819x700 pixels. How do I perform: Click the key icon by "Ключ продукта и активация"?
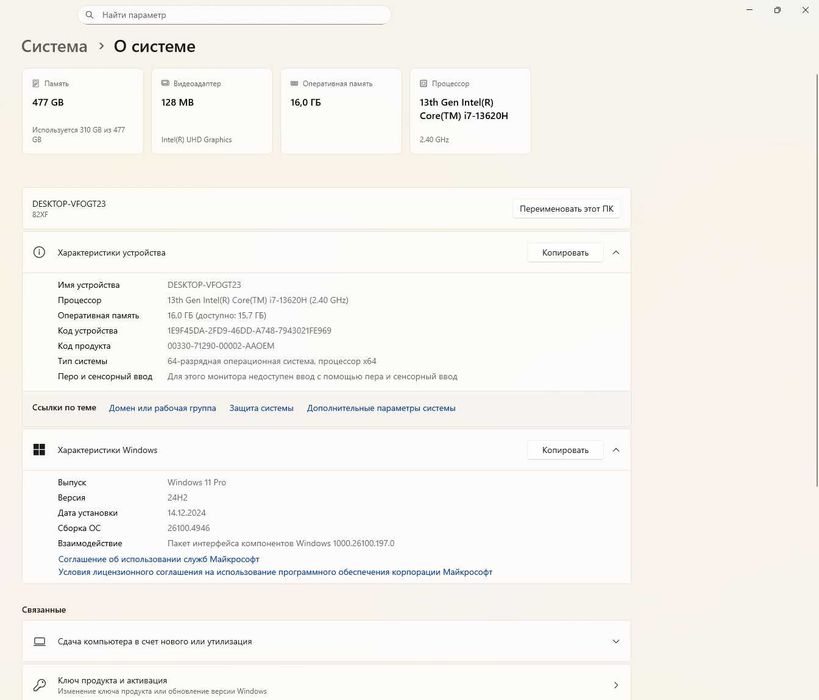coord(39,685)
